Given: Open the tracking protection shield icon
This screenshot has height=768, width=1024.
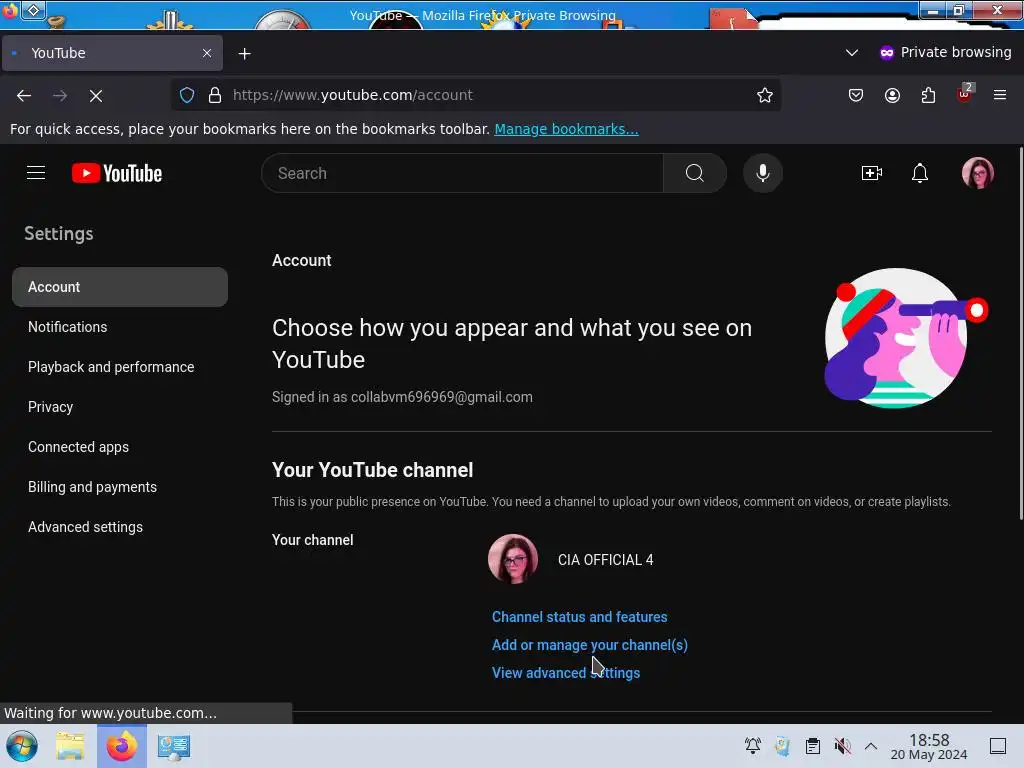Looking at the screenshot, I should 187,95.
